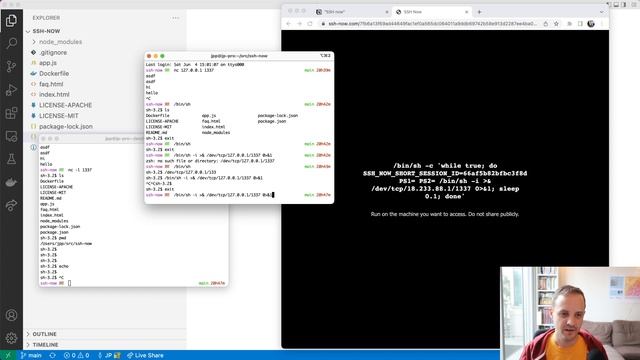Click Live Share in status bar
This screenshot has width=640, height=360.
pos(145,356)
